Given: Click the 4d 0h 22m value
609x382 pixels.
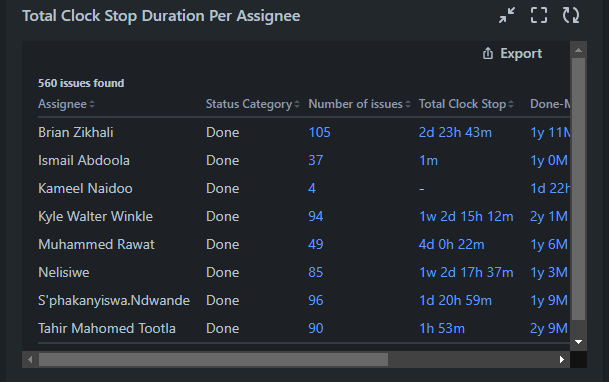Looking at the screenshot, I should point(451,244).
